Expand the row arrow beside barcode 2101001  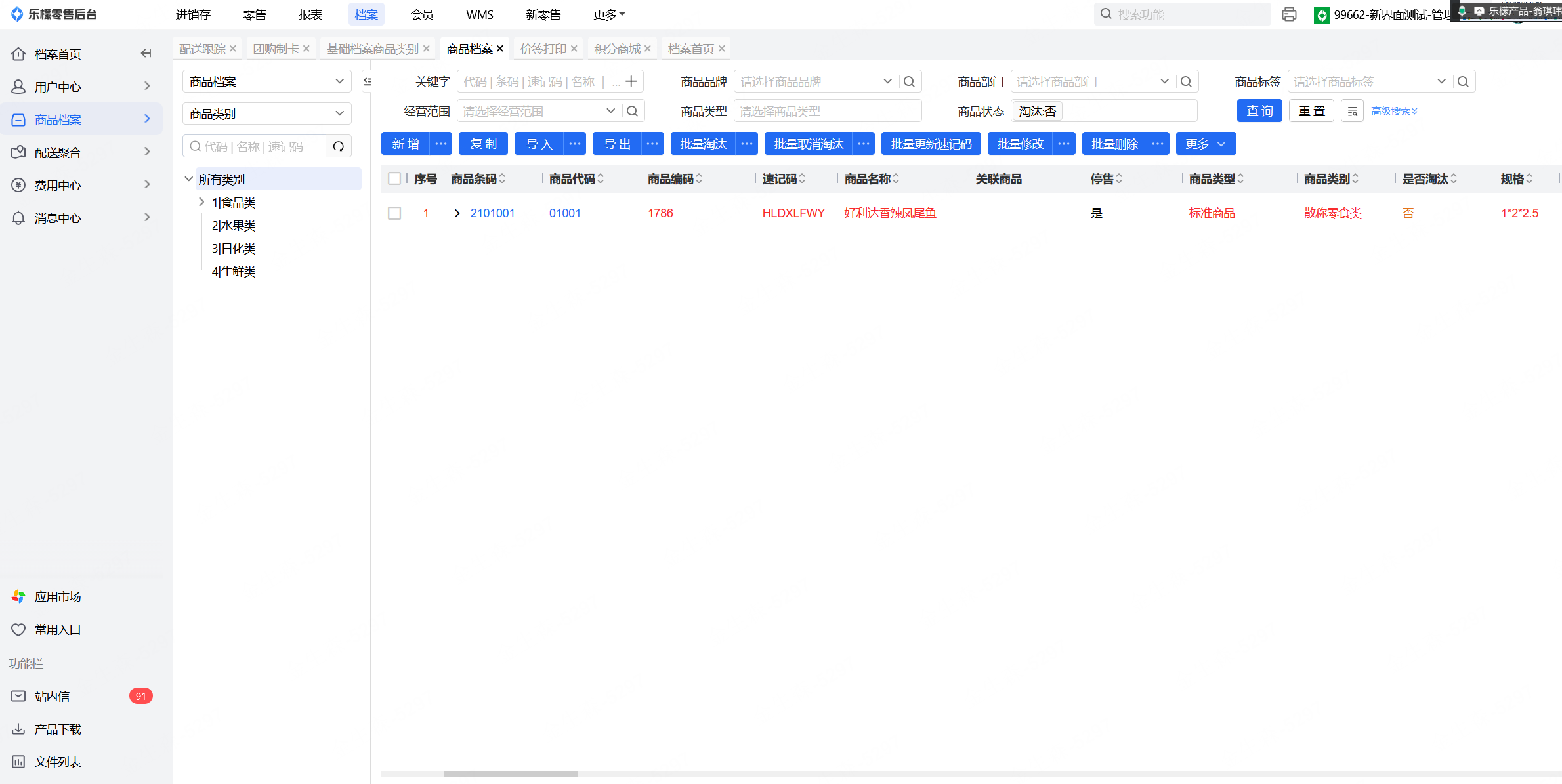[457, 213]
